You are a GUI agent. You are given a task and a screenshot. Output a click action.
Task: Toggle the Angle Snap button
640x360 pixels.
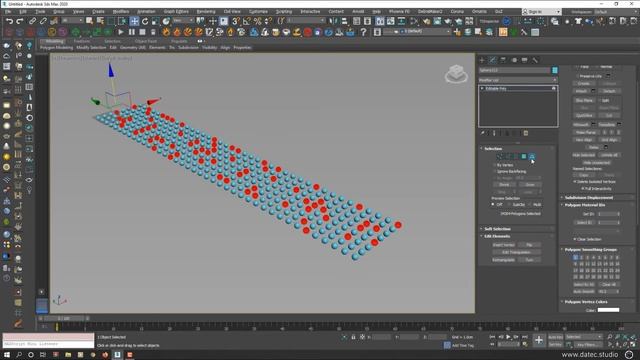pos(247,21)
